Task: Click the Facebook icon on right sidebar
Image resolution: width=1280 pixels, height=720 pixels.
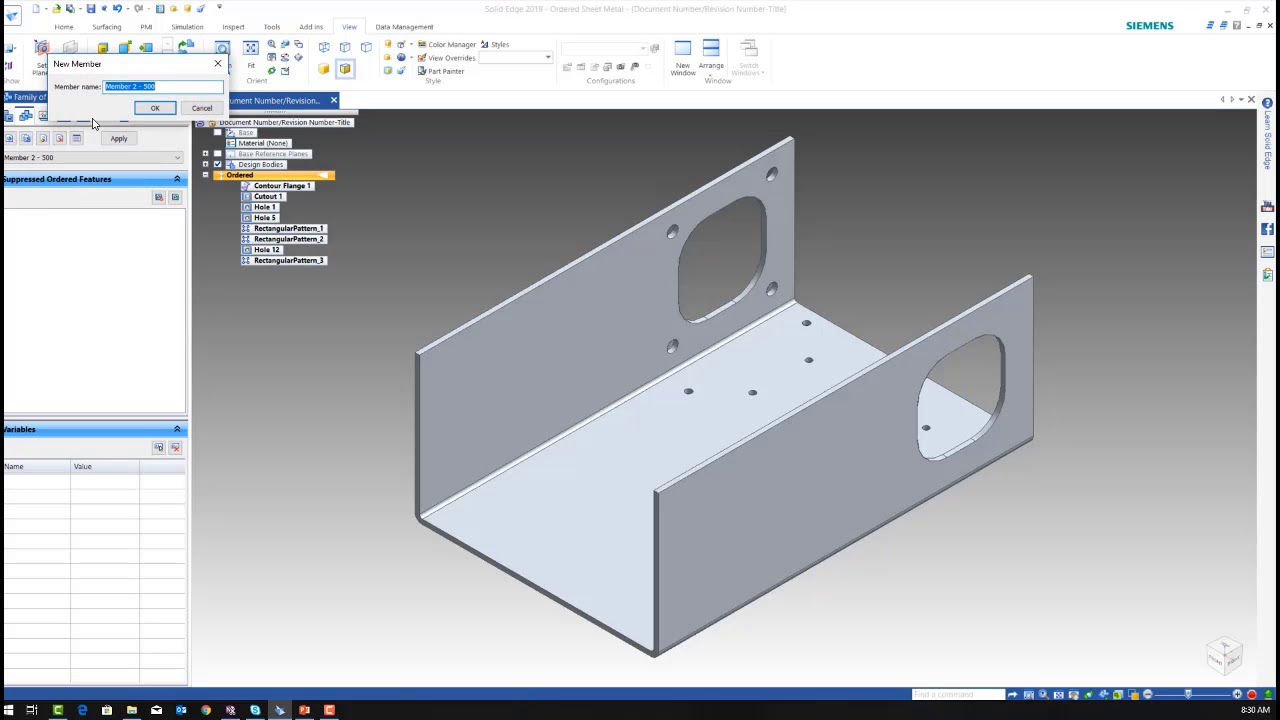Action: click(1267, 229)
